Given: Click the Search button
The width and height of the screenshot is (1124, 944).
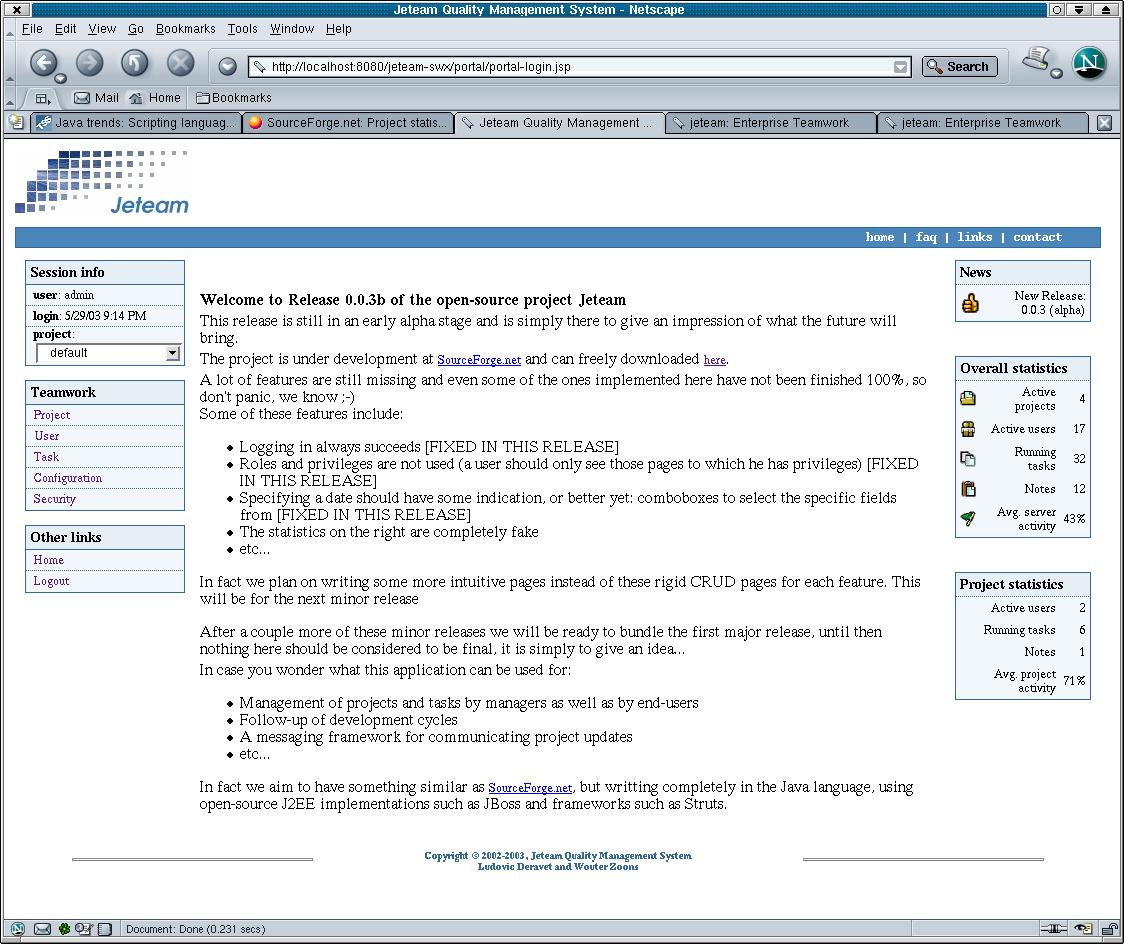Looking at the screenshot, I should pos(959,67).
